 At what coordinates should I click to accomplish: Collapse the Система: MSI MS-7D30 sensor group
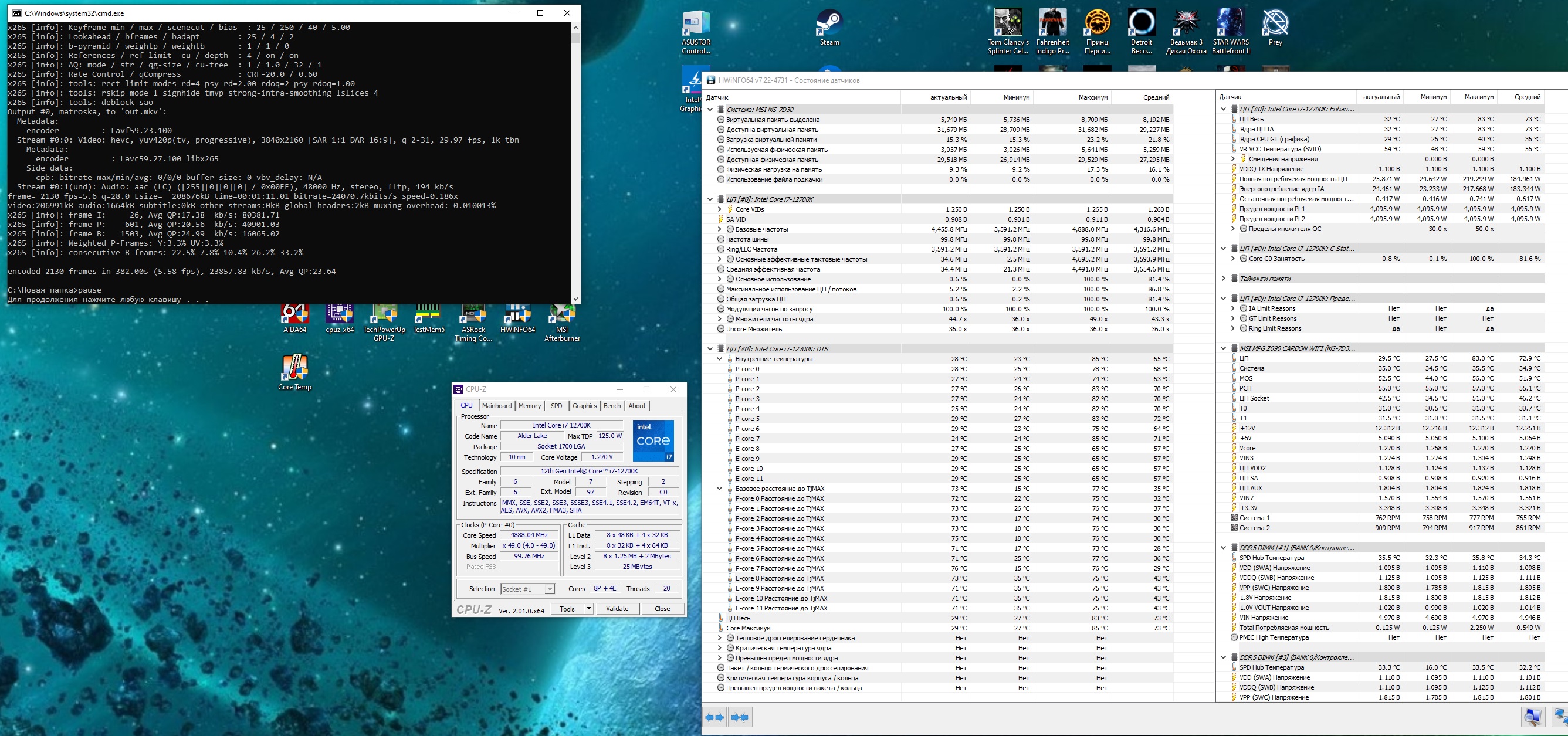710,110
